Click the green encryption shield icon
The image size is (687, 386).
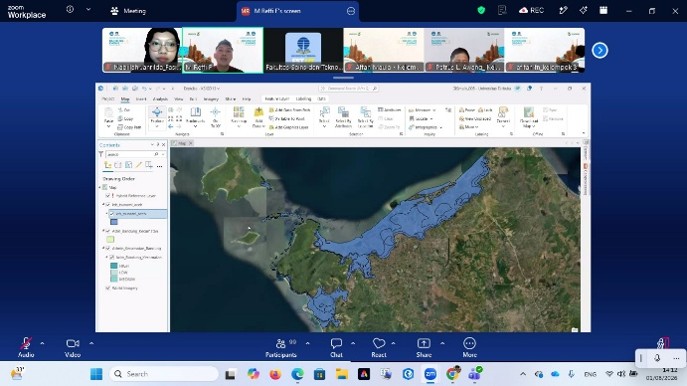click(x=481, y=10)
